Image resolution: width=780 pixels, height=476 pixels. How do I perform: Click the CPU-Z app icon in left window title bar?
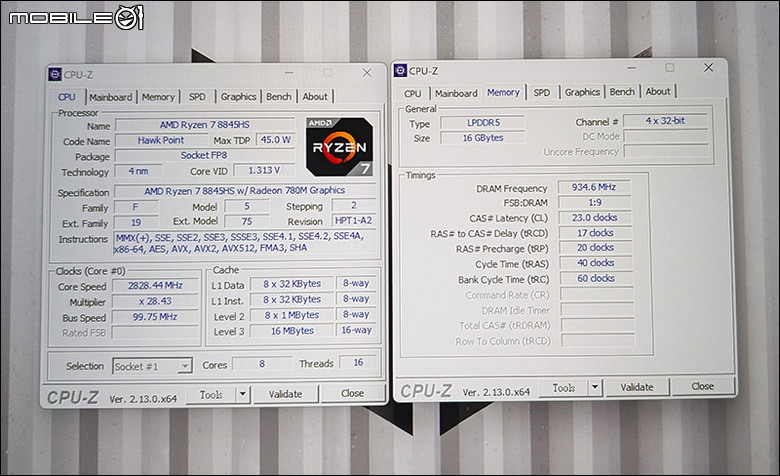pyautogui.click(x=55, y=75)
